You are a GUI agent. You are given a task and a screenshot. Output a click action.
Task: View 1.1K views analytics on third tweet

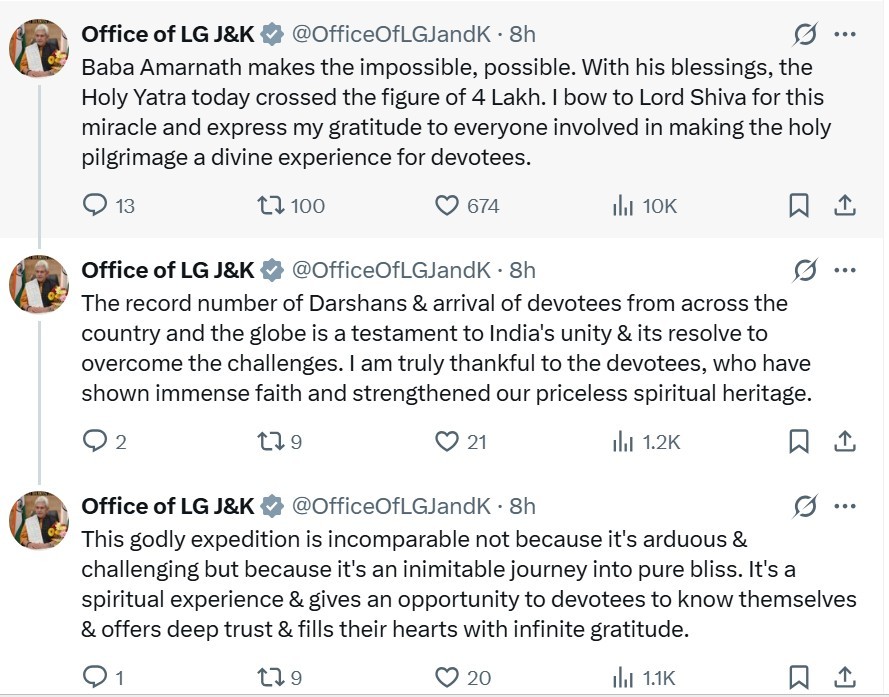tap(623, 677)
